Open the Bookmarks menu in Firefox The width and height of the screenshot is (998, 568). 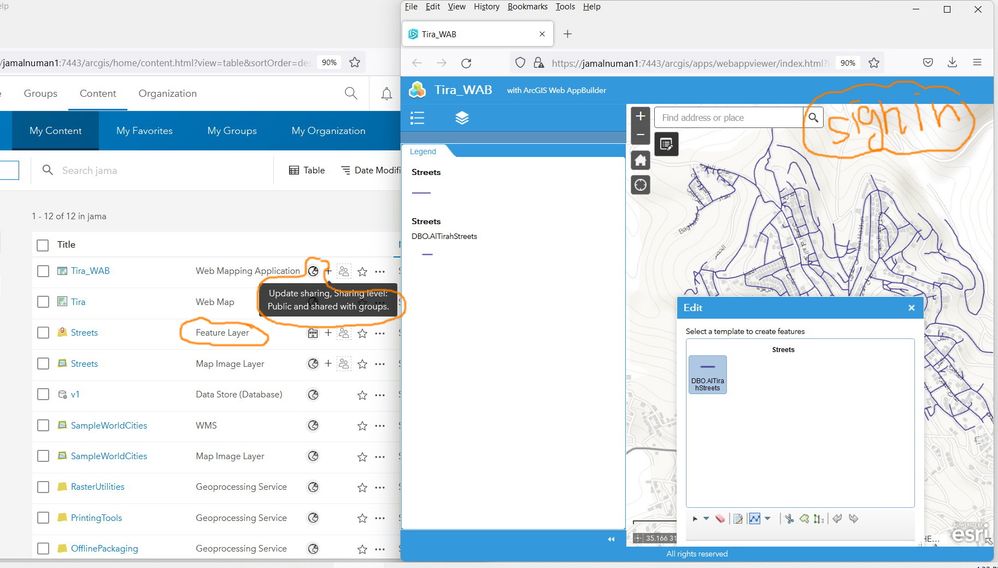pos(528,7)
